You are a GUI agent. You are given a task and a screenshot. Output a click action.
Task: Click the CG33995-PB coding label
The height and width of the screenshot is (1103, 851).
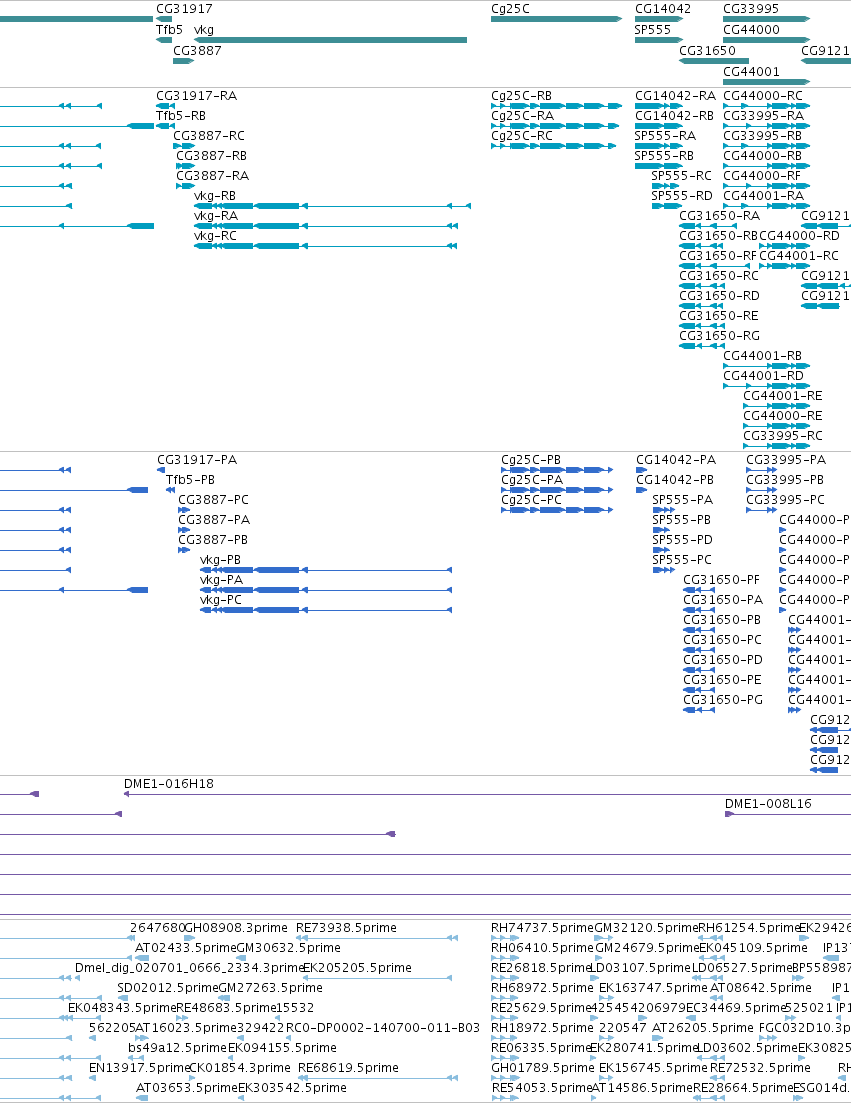[x=785, y=480]
